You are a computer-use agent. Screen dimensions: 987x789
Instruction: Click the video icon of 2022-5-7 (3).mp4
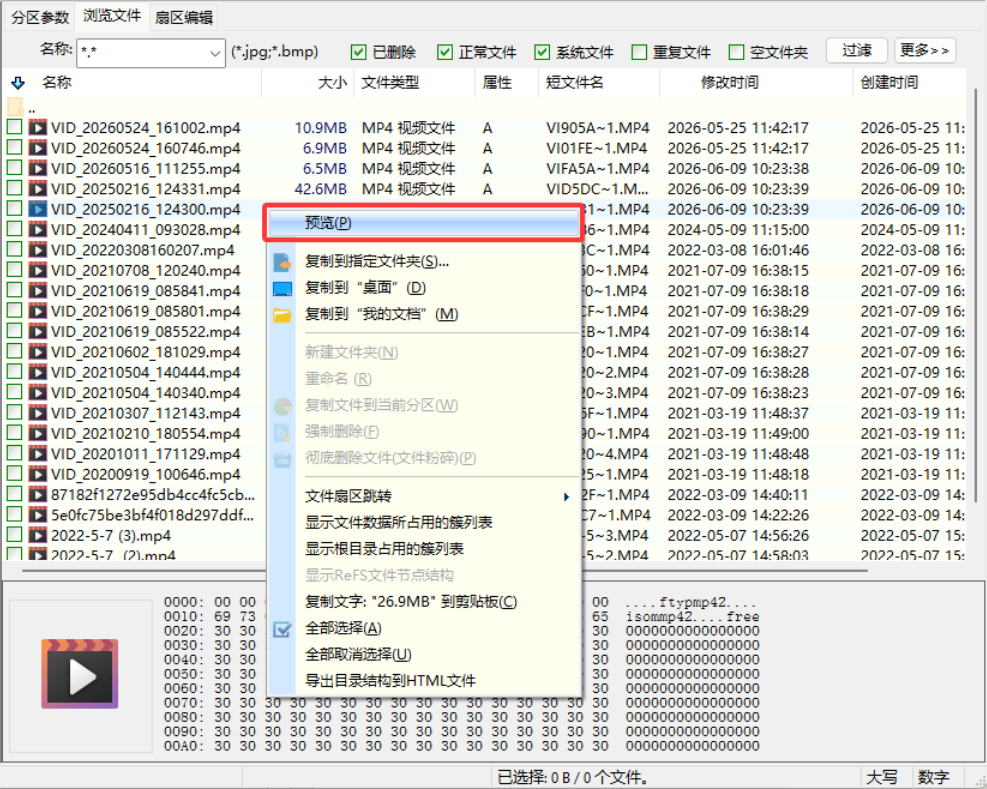coord(38,535)
